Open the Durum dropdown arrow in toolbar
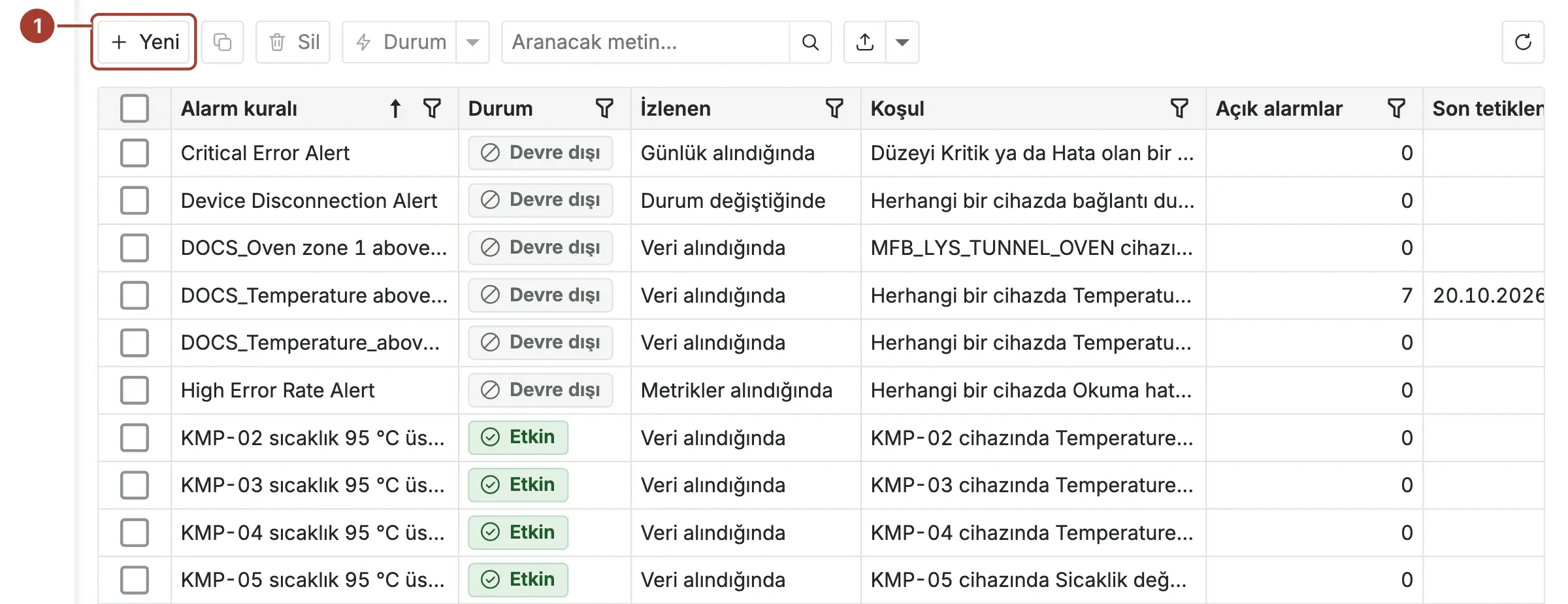This screenshot has height=604, width=1568. click(472, 42)
